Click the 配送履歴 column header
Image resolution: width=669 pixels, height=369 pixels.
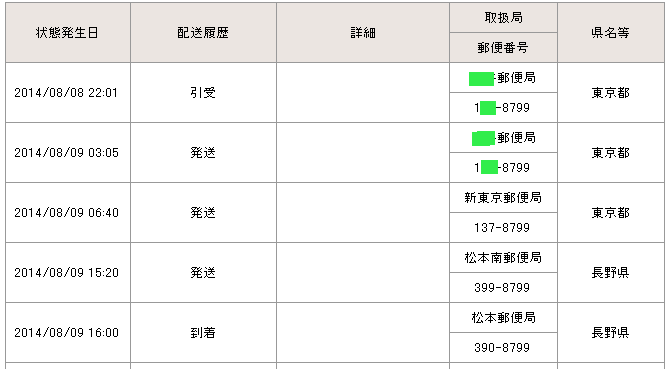coord(203,32)
